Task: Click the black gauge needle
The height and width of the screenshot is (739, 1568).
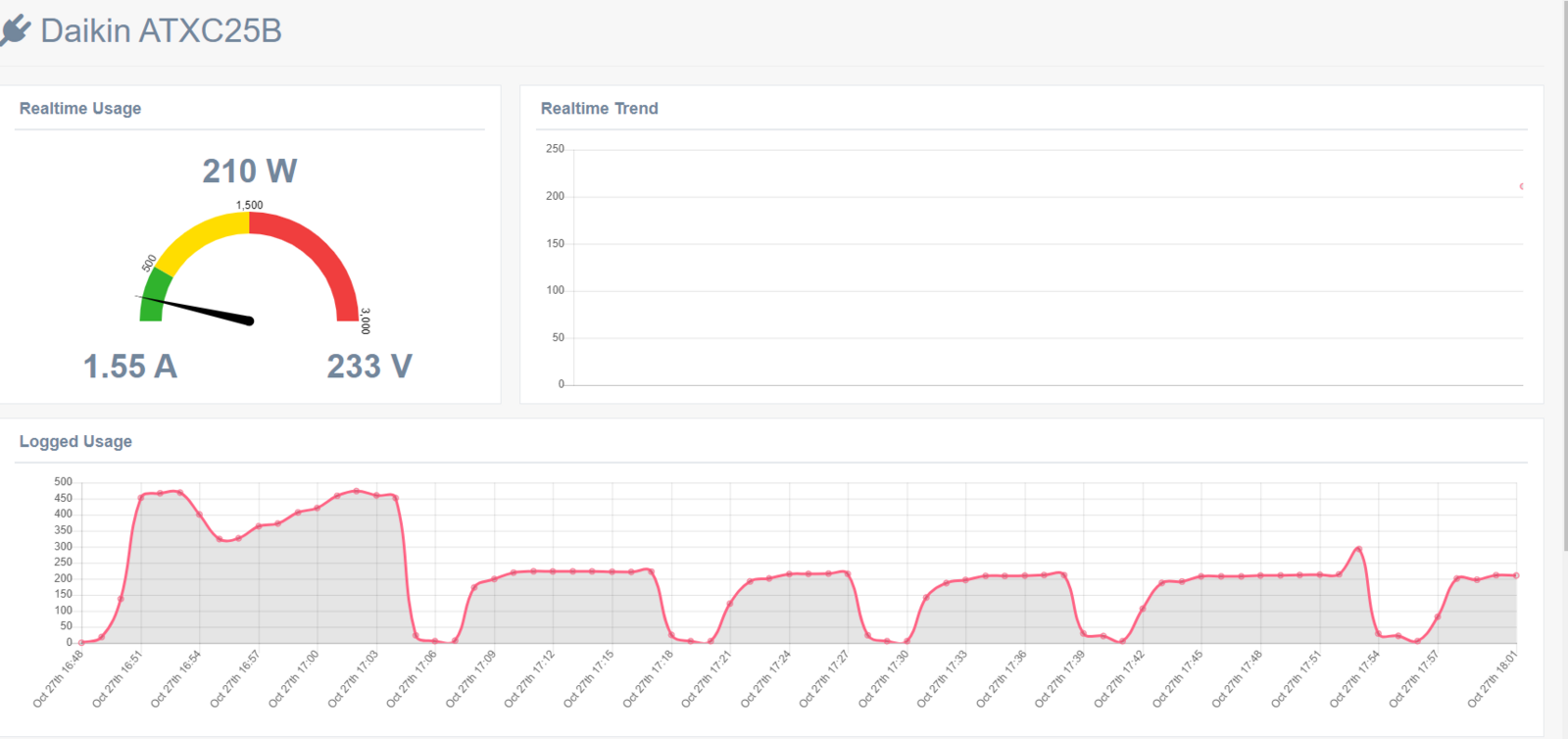Action: [196, 309]
